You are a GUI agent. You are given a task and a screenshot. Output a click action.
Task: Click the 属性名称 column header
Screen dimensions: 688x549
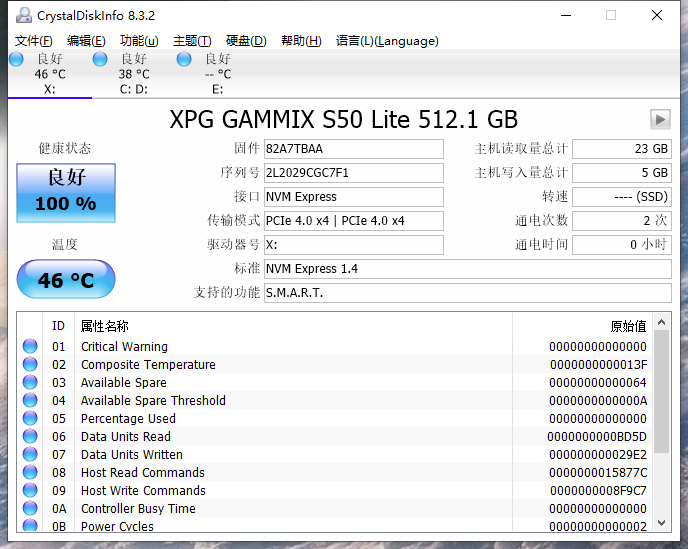tap(104, 326)
